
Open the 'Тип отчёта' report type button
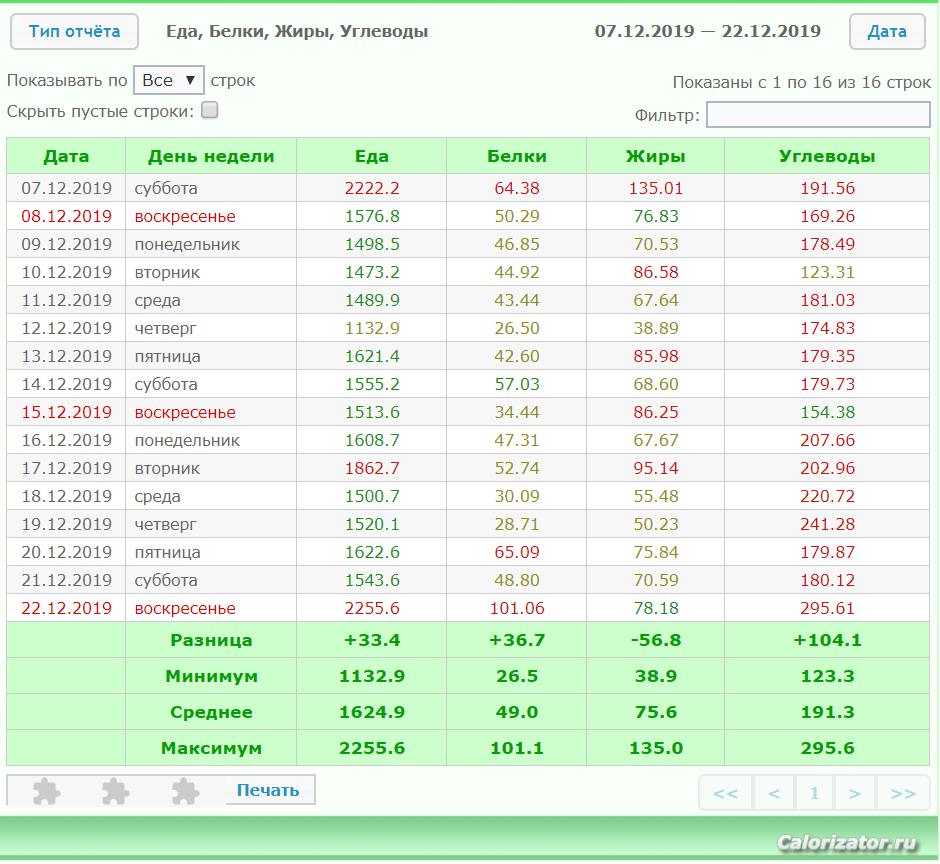pyautogui.click(x=74, y=32)
